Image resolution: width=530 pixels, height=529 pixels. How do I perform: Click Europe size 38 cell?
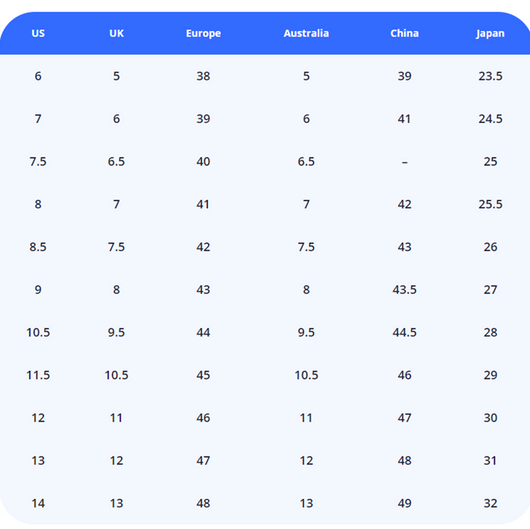(x=203, y=76)
